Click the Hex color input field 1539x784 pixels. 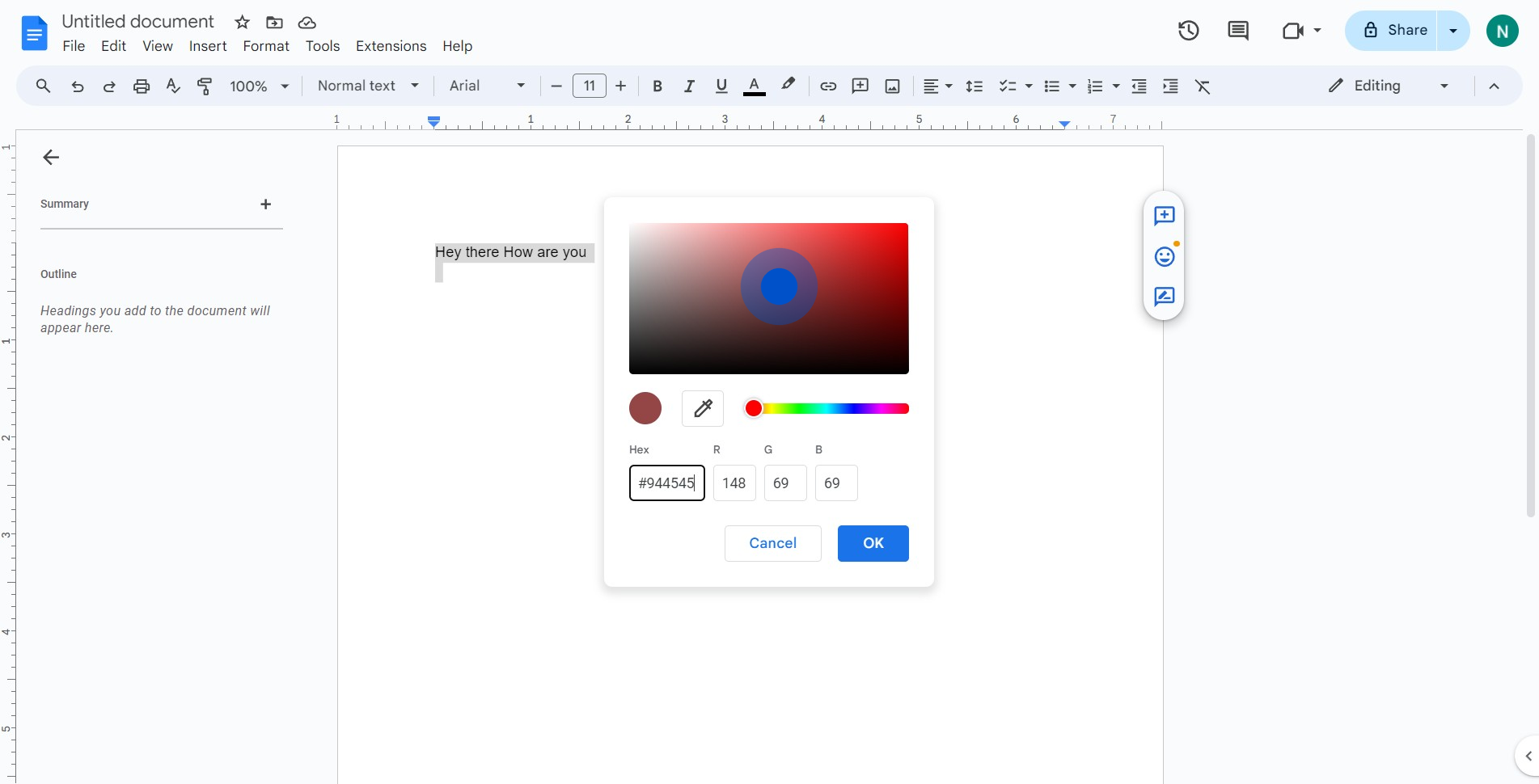pyautogui.click(x=667, y=483)
